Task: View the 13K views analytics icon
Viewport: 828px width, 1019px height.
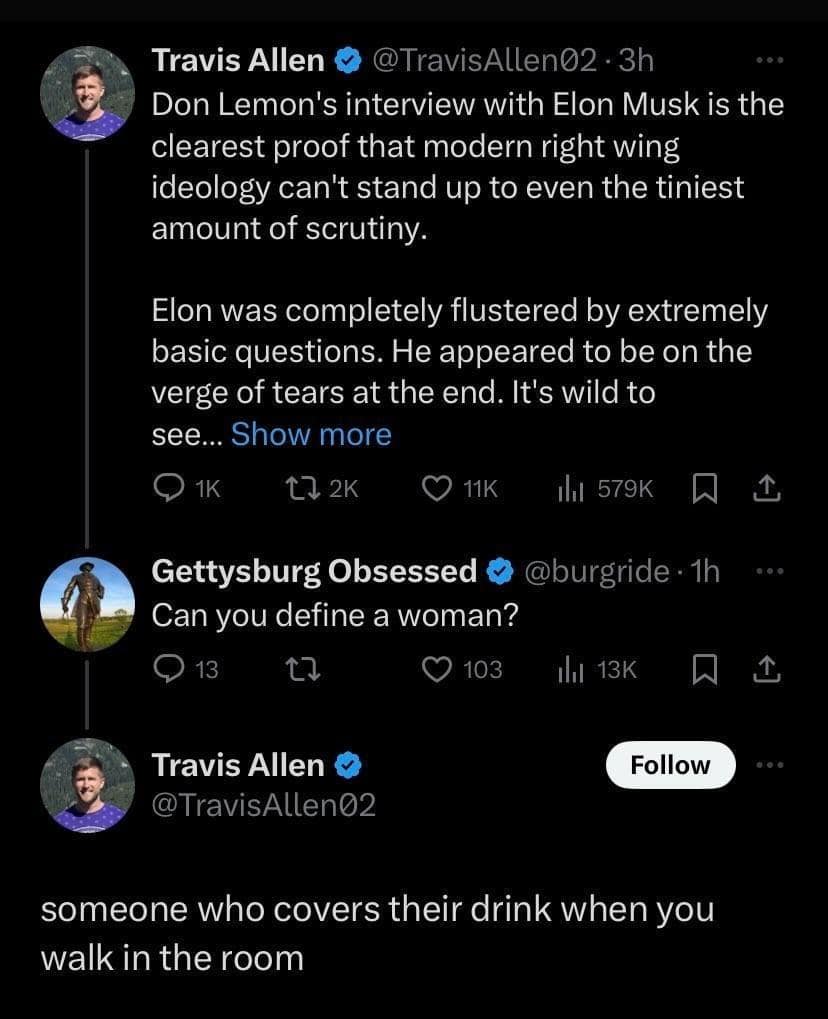Action: pos(567,669)
